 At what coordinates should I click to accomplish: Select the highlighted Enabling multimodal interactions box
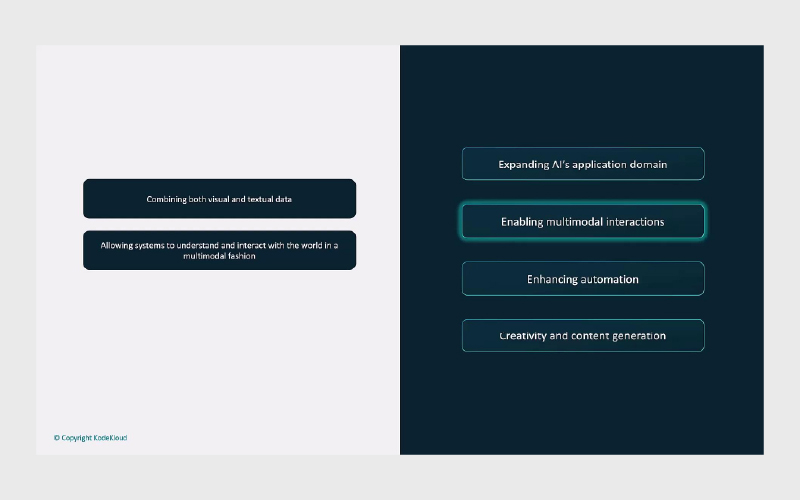click(x=583, y=222)
